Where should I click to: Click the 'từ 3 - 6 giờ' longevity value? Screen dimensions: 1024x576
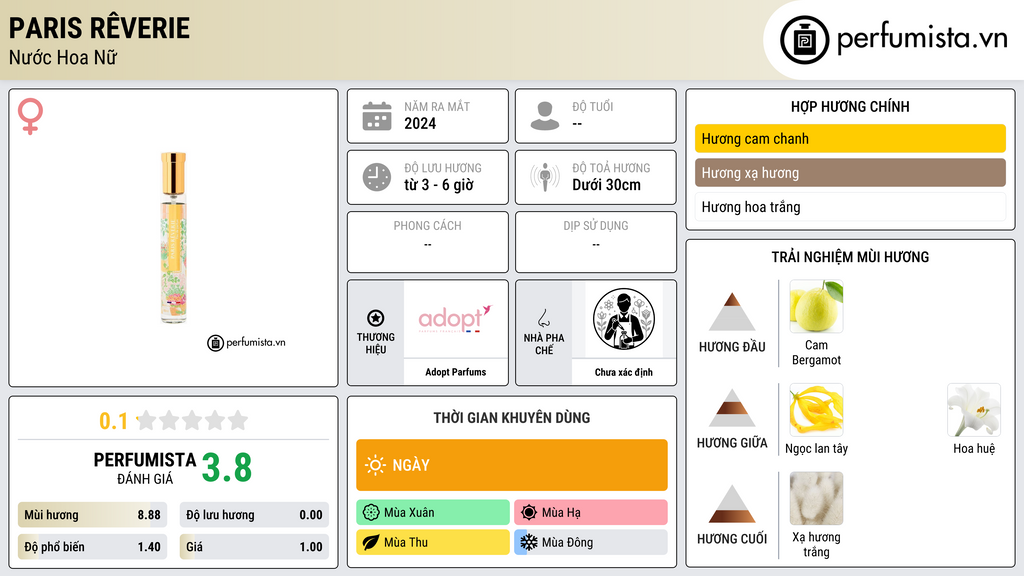(x=439, y=185)
